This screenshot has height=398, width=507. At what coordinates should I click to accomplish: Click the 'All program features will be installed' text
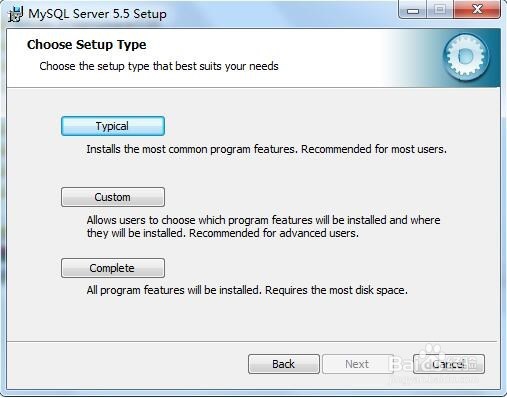pos(173,290)
